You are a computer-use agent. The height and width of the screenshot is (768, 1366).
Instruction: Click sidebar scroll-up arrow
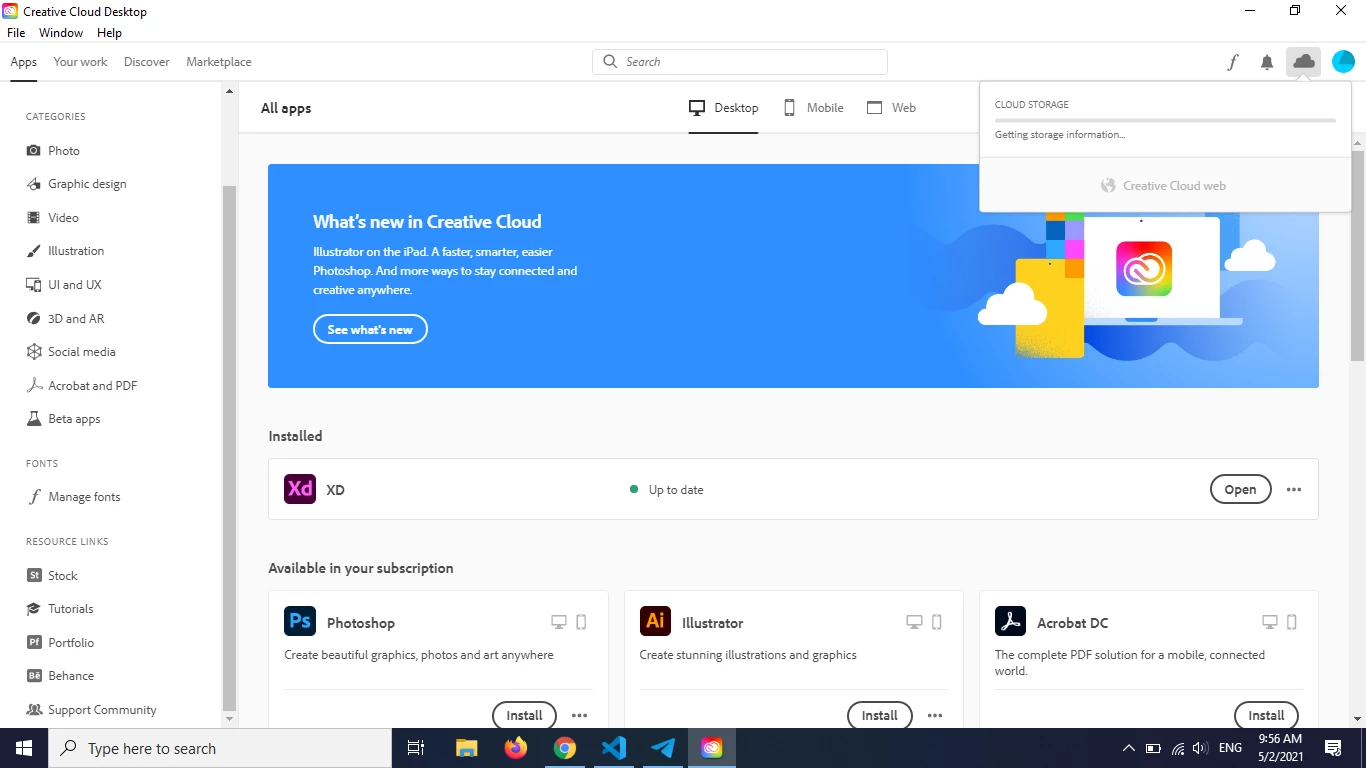tap(229, 91)
